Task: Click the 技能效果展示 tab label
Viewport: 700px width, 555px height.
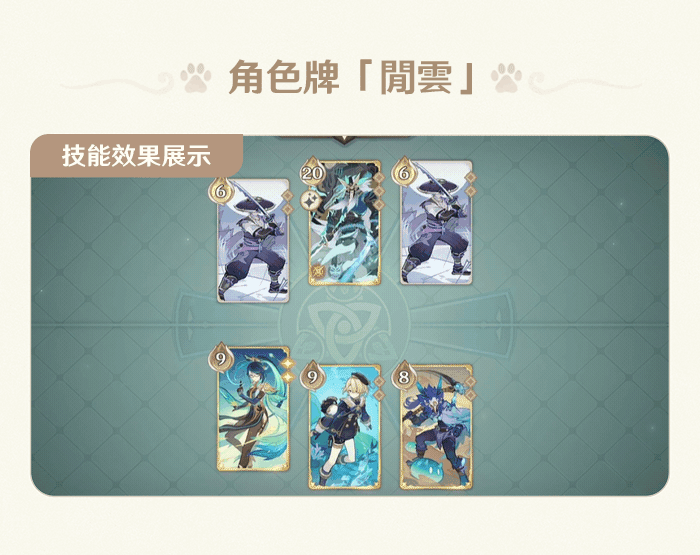Action: pos(136,156)
